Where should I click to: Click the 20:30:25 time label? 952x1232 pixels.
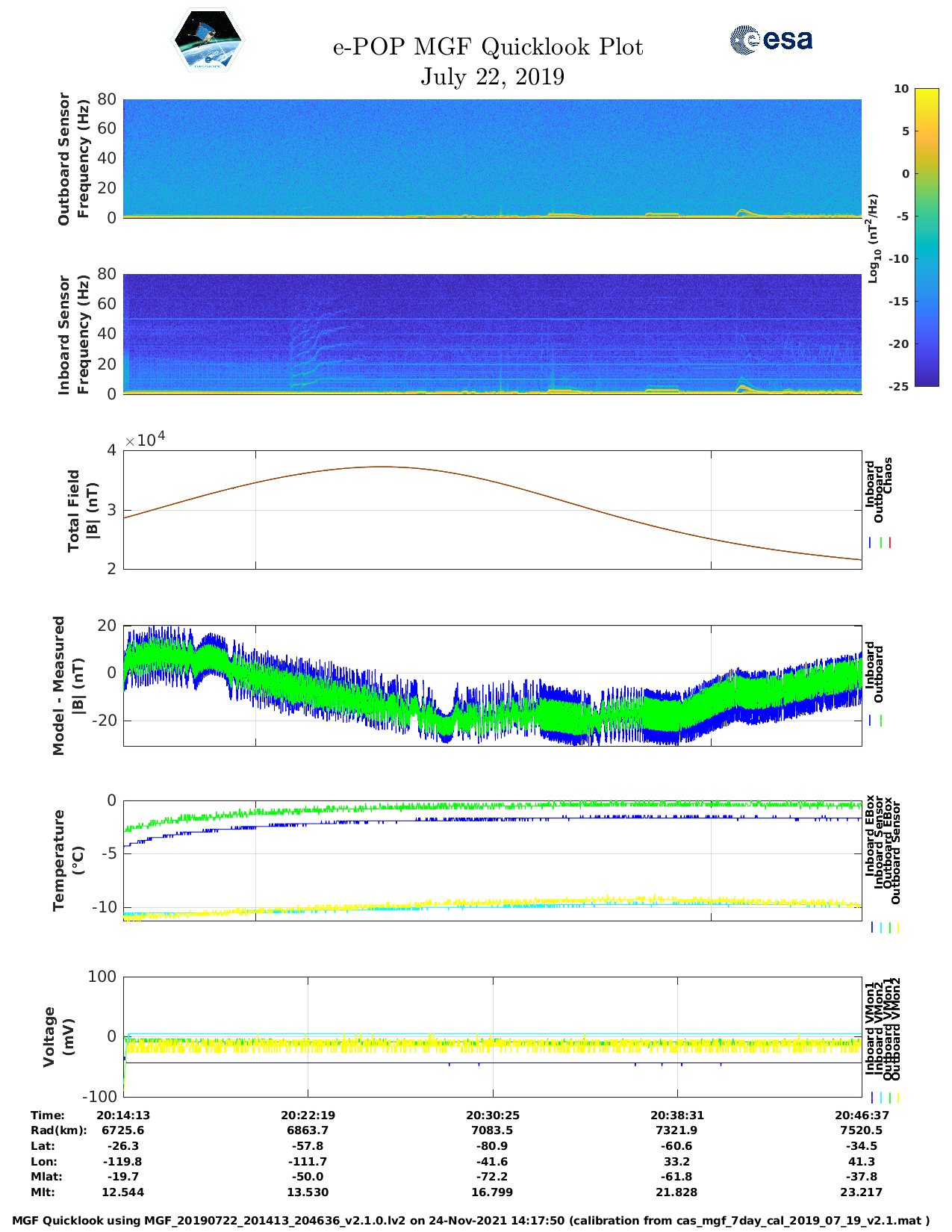(x=492, y=1115)
